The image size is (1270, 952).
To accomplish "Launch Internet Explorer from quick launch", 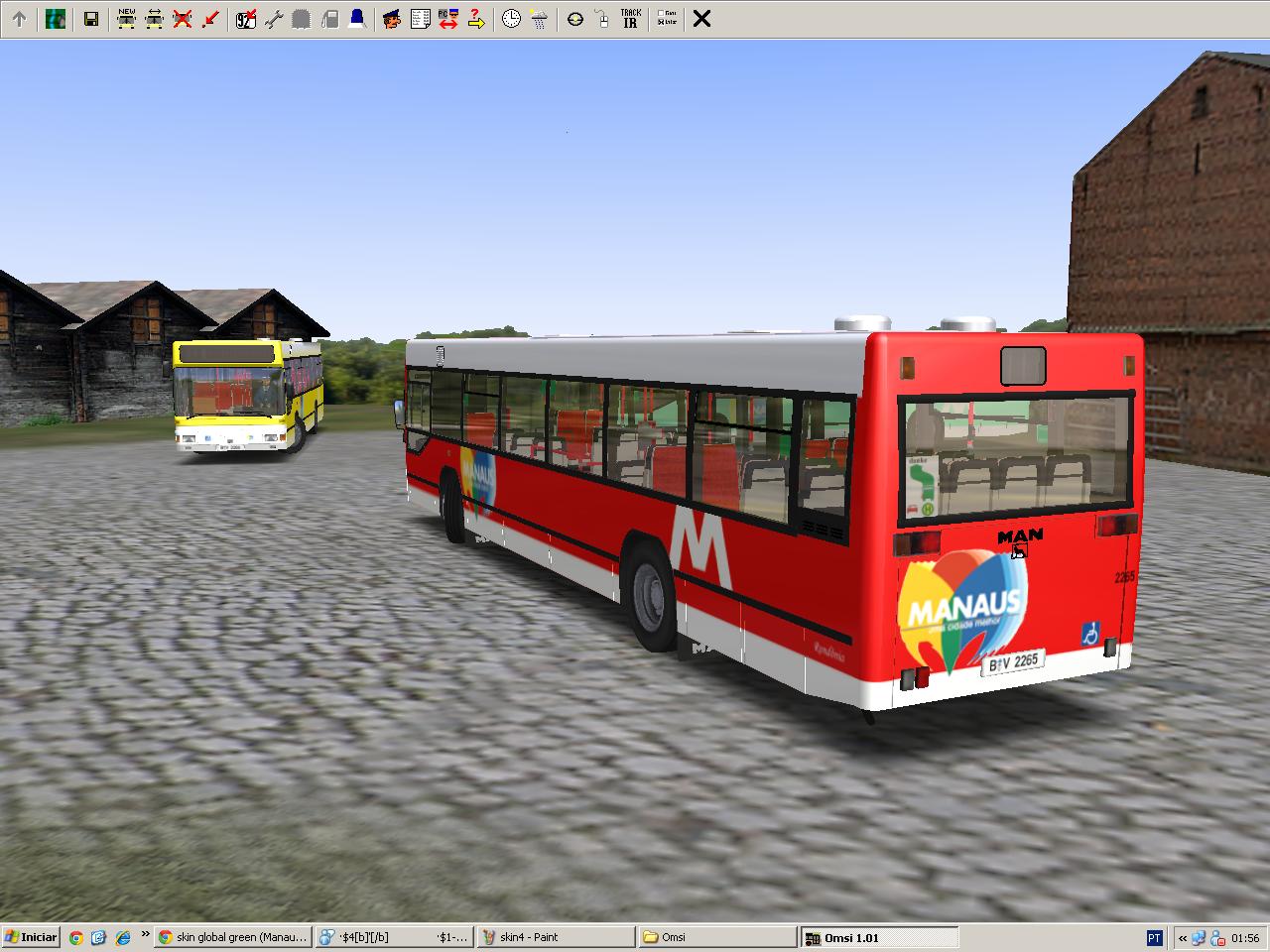I will 122,937.
